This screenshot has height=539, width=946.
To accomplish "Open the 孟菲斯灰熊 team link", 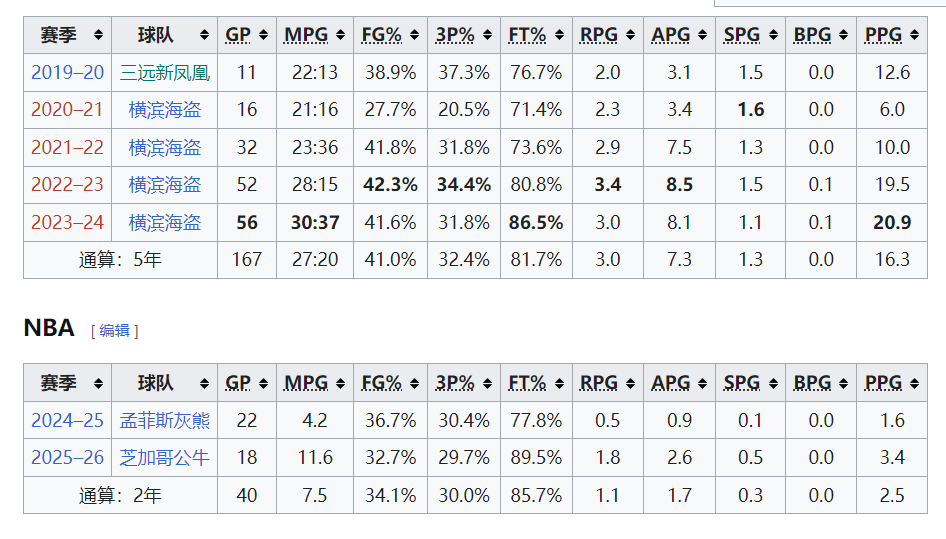I will click(x=165, y=420).
